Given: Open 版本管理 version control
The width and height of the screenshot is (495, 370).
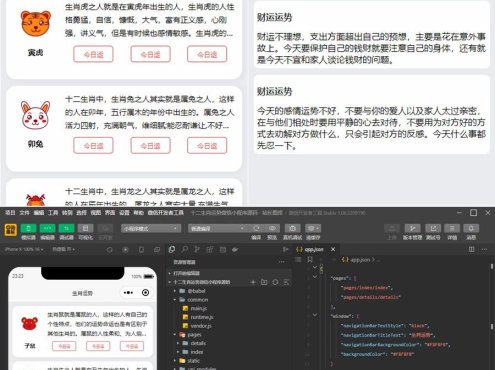Looking at the screenshot, I should pos(412,228).
